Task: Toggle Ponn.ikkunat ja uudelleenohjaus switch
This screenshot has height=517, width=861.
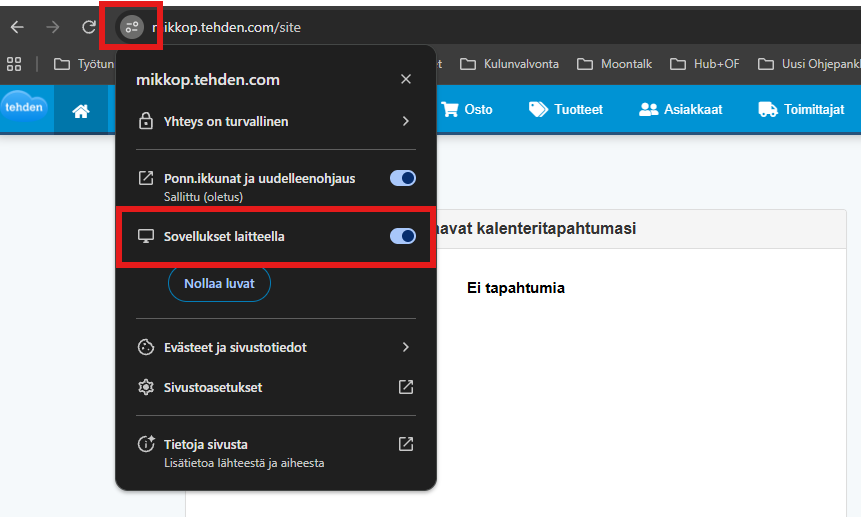Action: 403,178
